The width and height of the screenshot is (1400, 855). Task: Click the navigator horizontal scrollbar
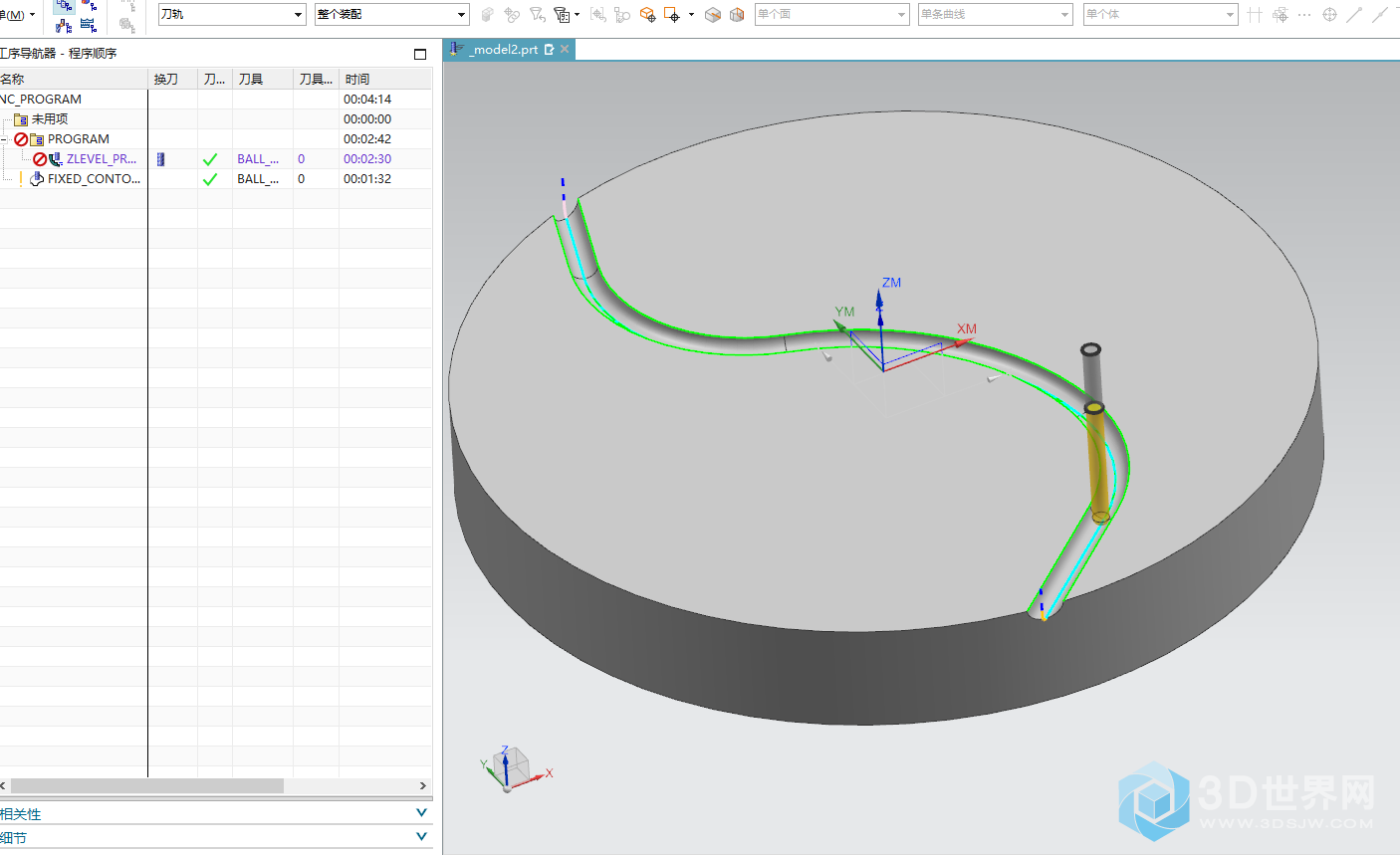(x=147, y=786)
